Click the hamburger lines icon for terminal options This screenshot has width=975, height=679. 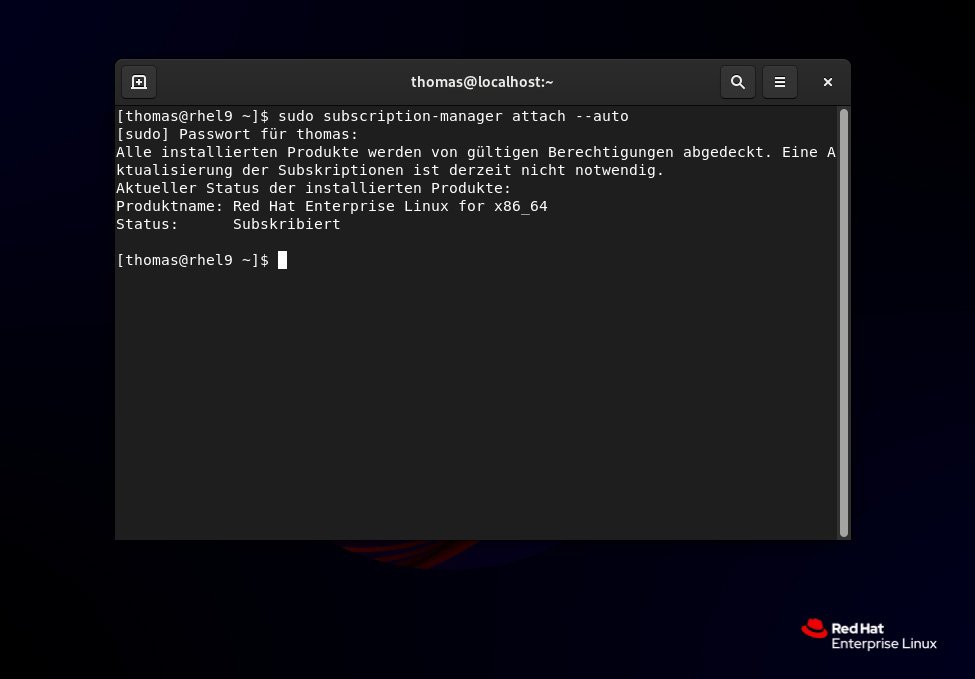click(x=780, y=82)
